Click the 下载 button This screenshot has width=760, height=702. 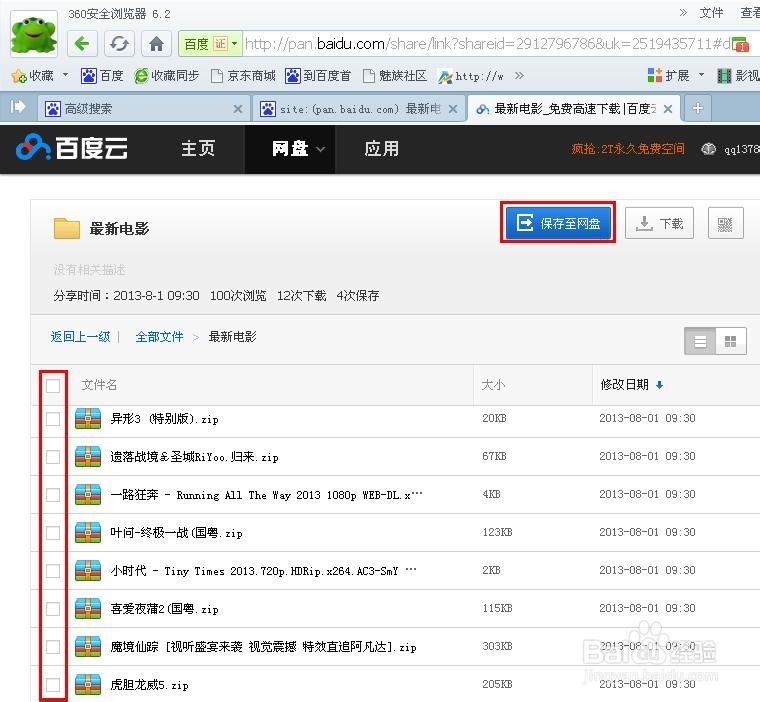click(x=659, y=223)
